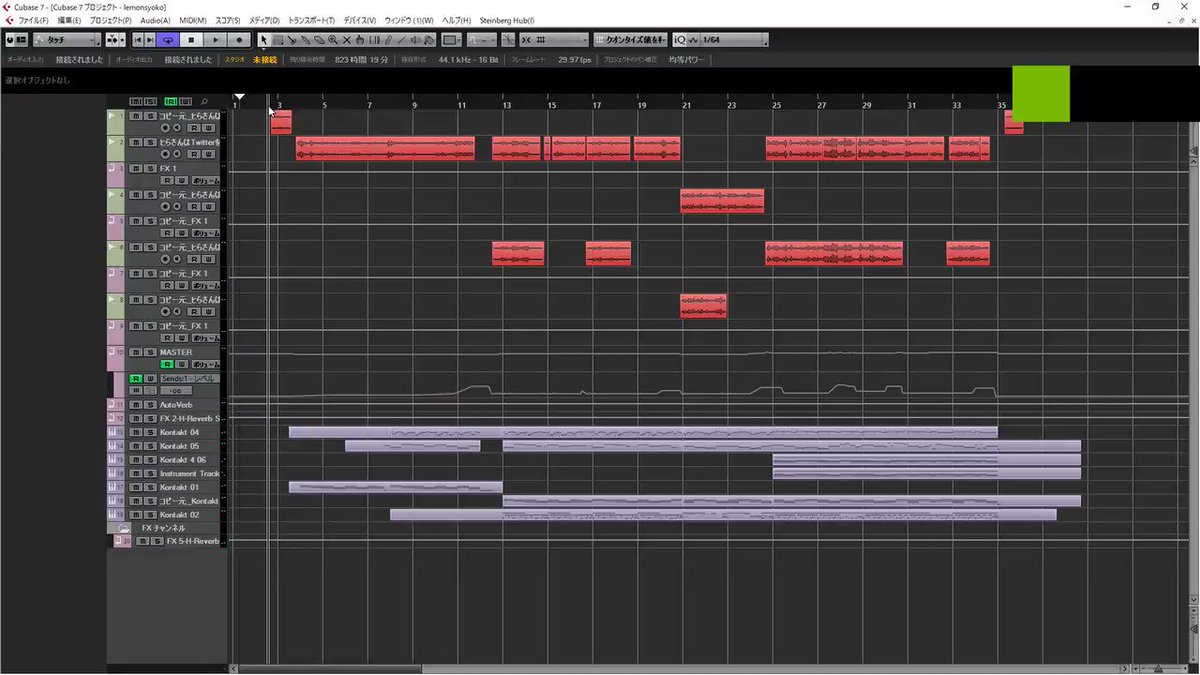
Task: Select the Range Selection tool
Action: (278, 40)
